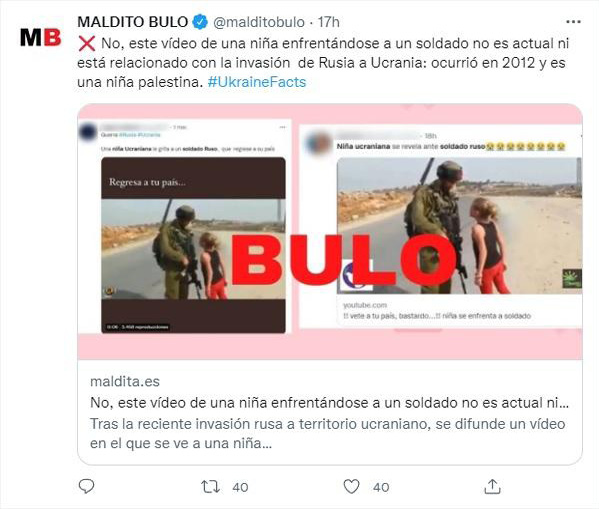Like the tweet with heart icon

(351, 486)
